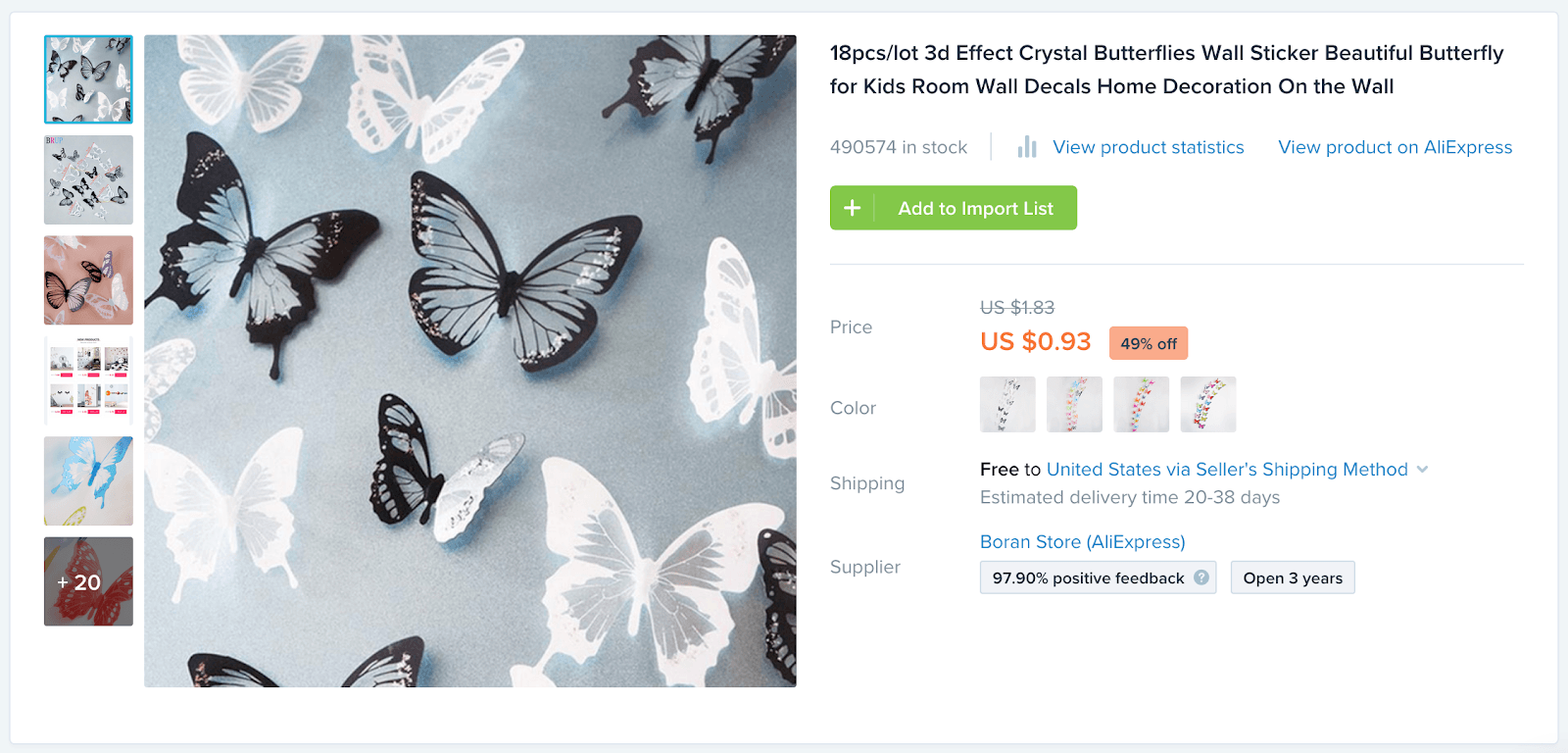This screenshot has height=753, width=1568.
Task: Show the second thumbnail labeled BRUP
Action: tap(88, 180)
